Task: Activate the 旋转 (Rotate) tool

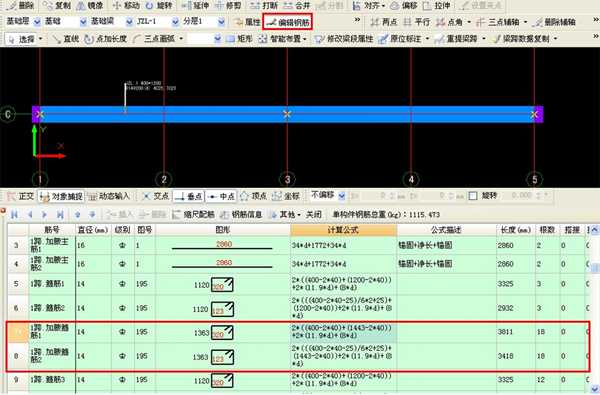Action: [x=159, y=5]
